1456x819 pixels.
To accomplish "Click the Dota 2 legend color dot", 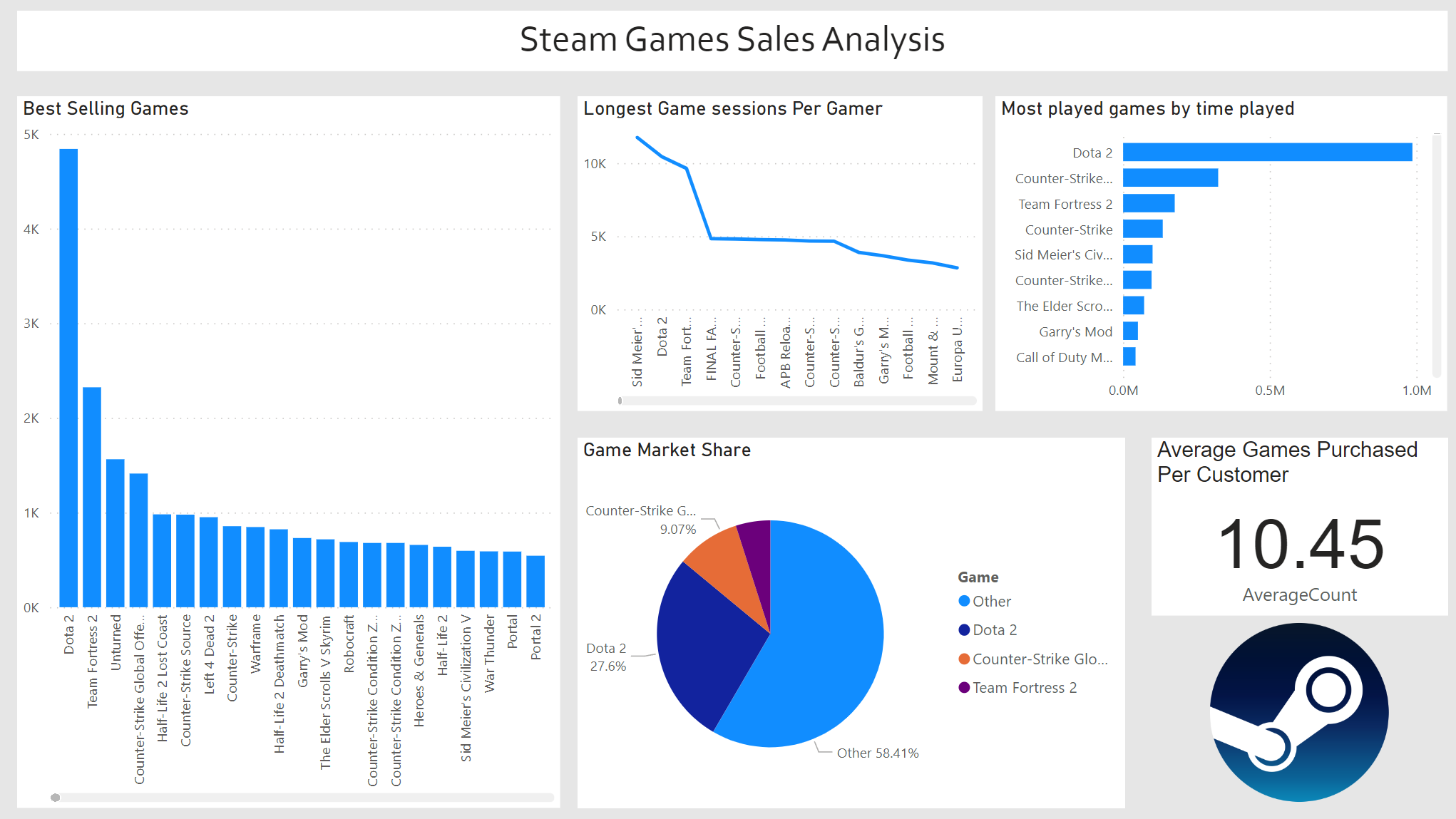I will coord(964,630).
